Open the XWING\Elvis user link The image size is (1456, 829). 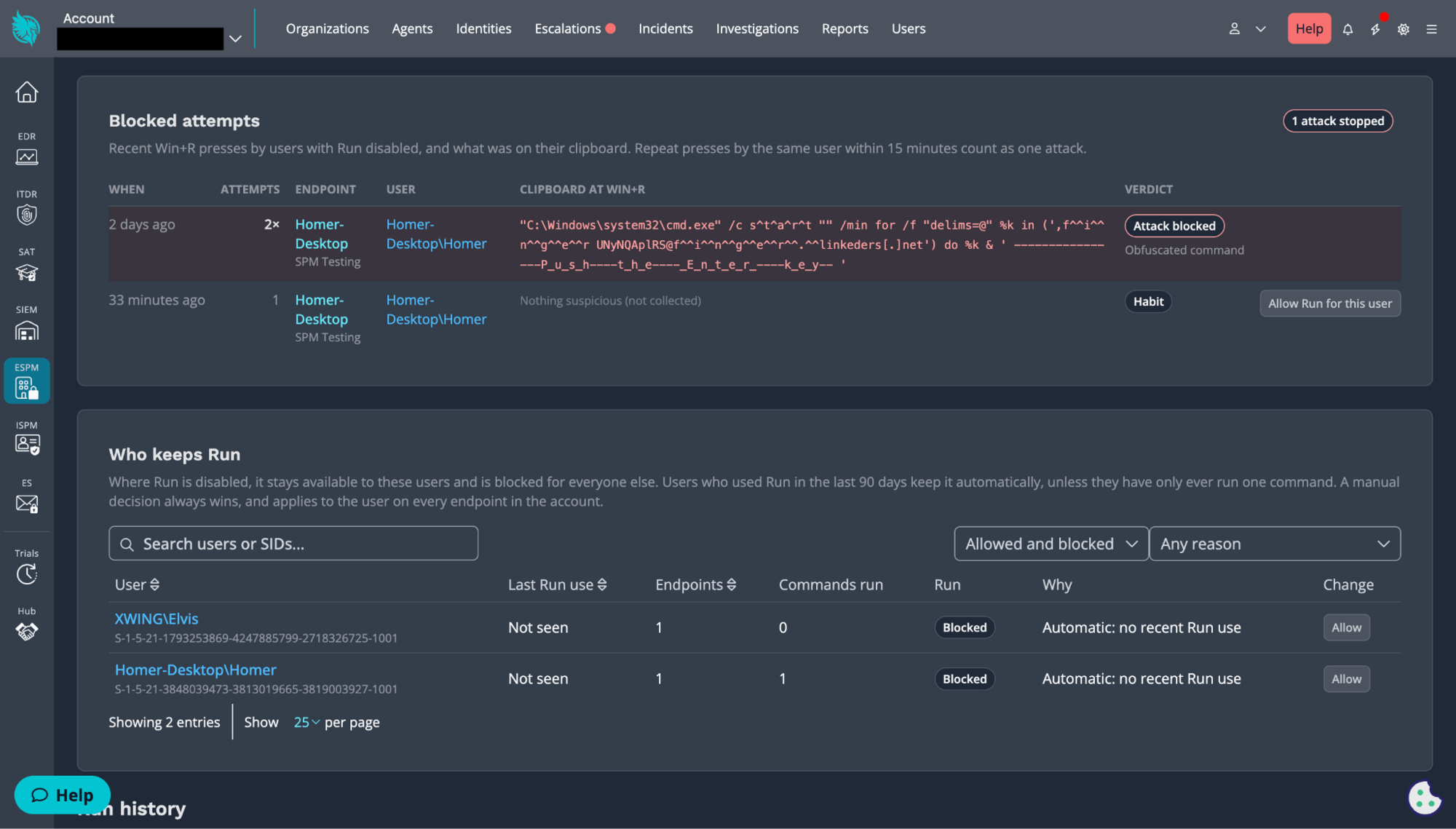click(157, 619)
